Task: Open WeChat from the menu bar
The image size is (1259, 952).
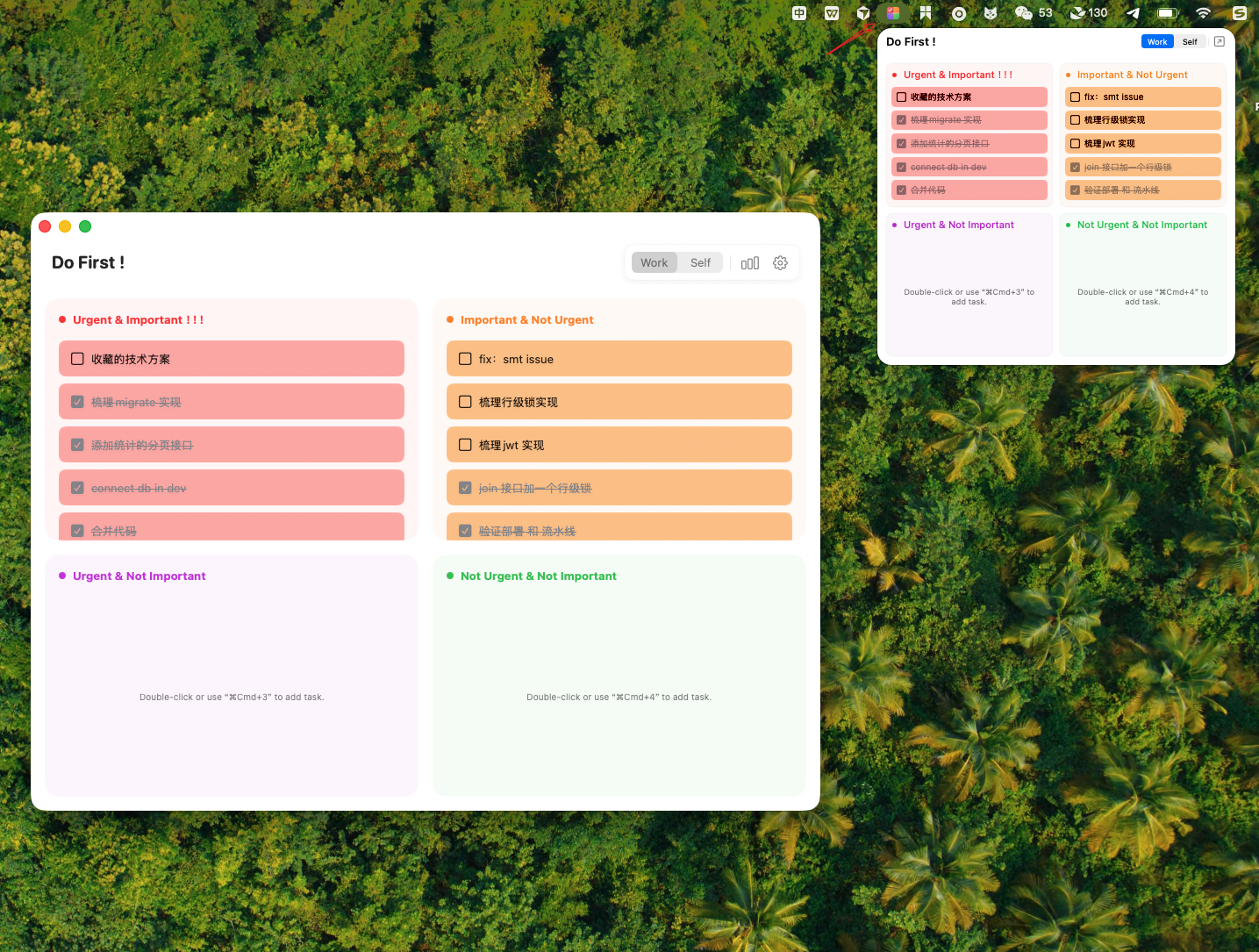Action: point(1023,13)
